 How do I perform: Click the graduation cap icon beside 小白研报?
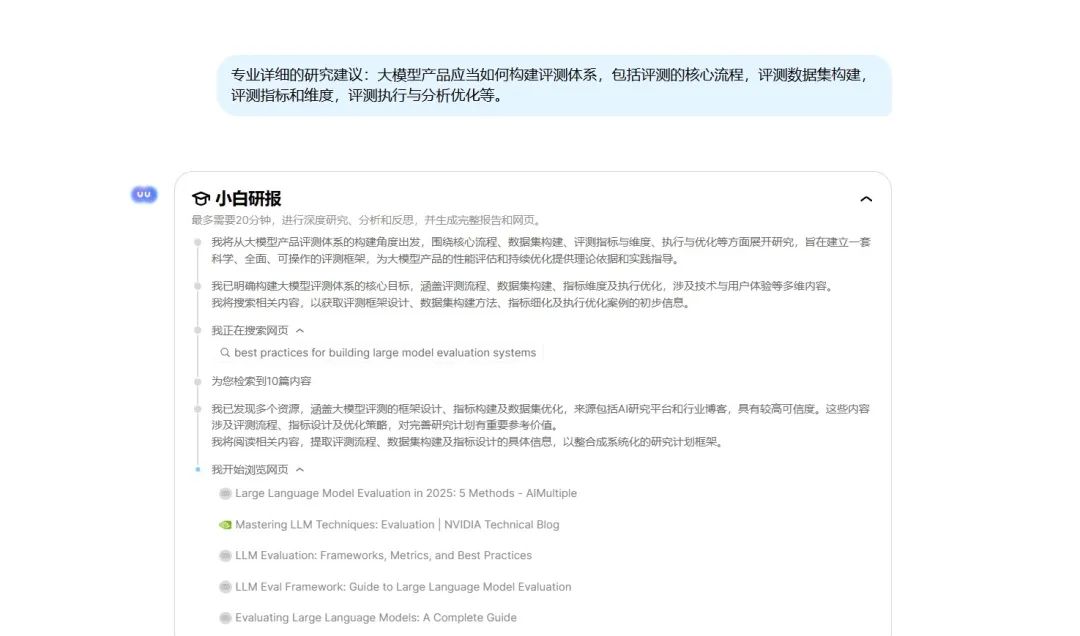201,198
